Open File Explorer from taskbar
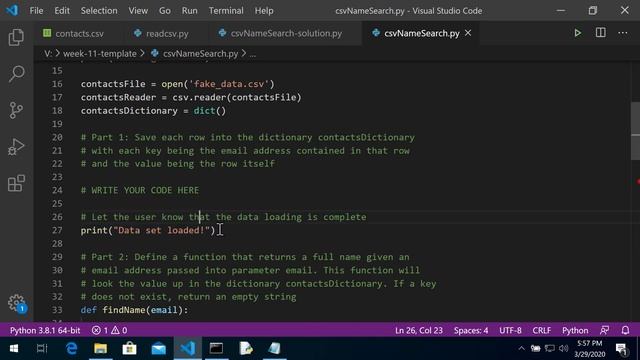This screenshot has width=640, height=360. click(100, 349)
